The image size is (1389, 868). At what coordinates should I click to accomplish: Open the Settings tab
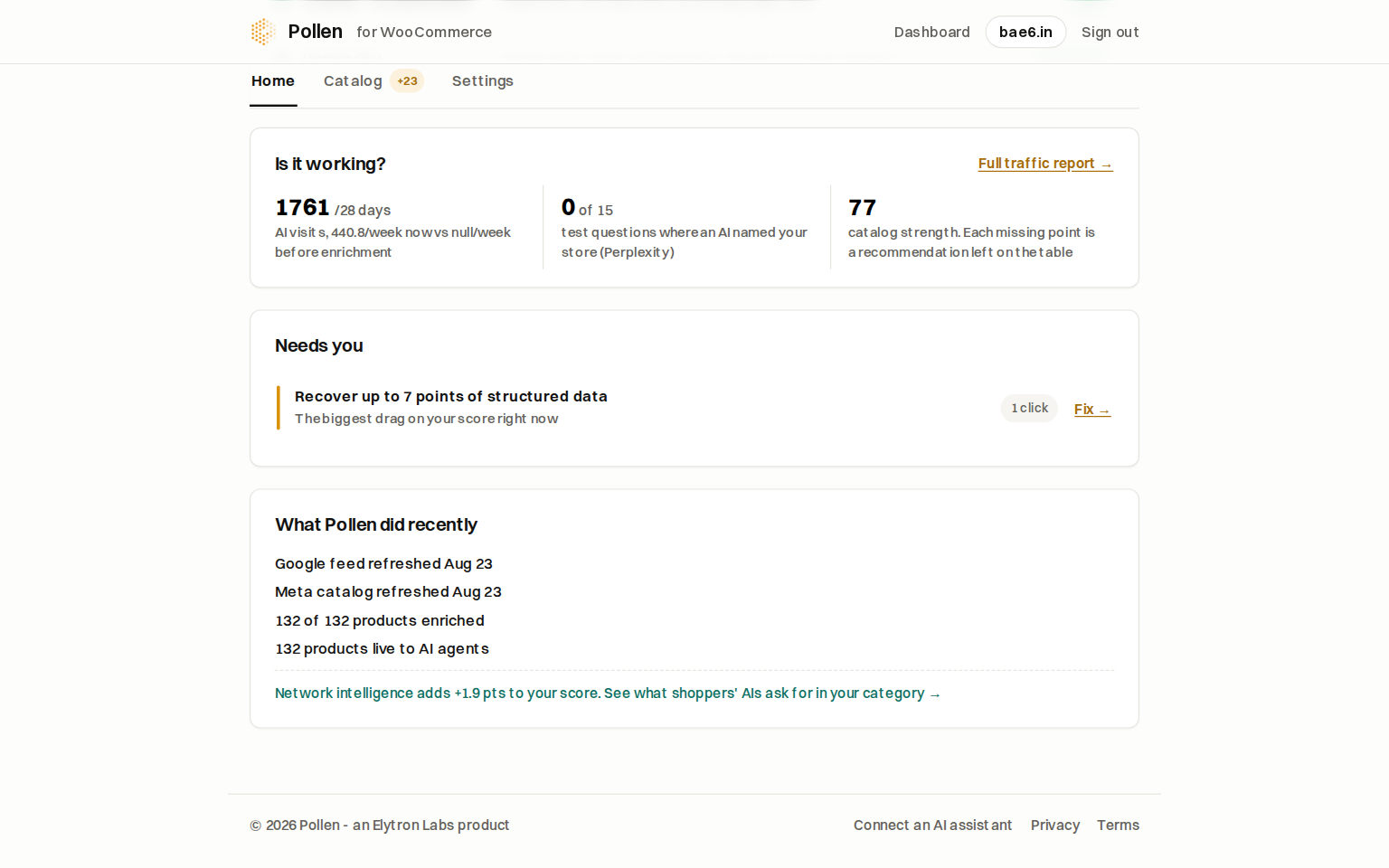[483, 80]
